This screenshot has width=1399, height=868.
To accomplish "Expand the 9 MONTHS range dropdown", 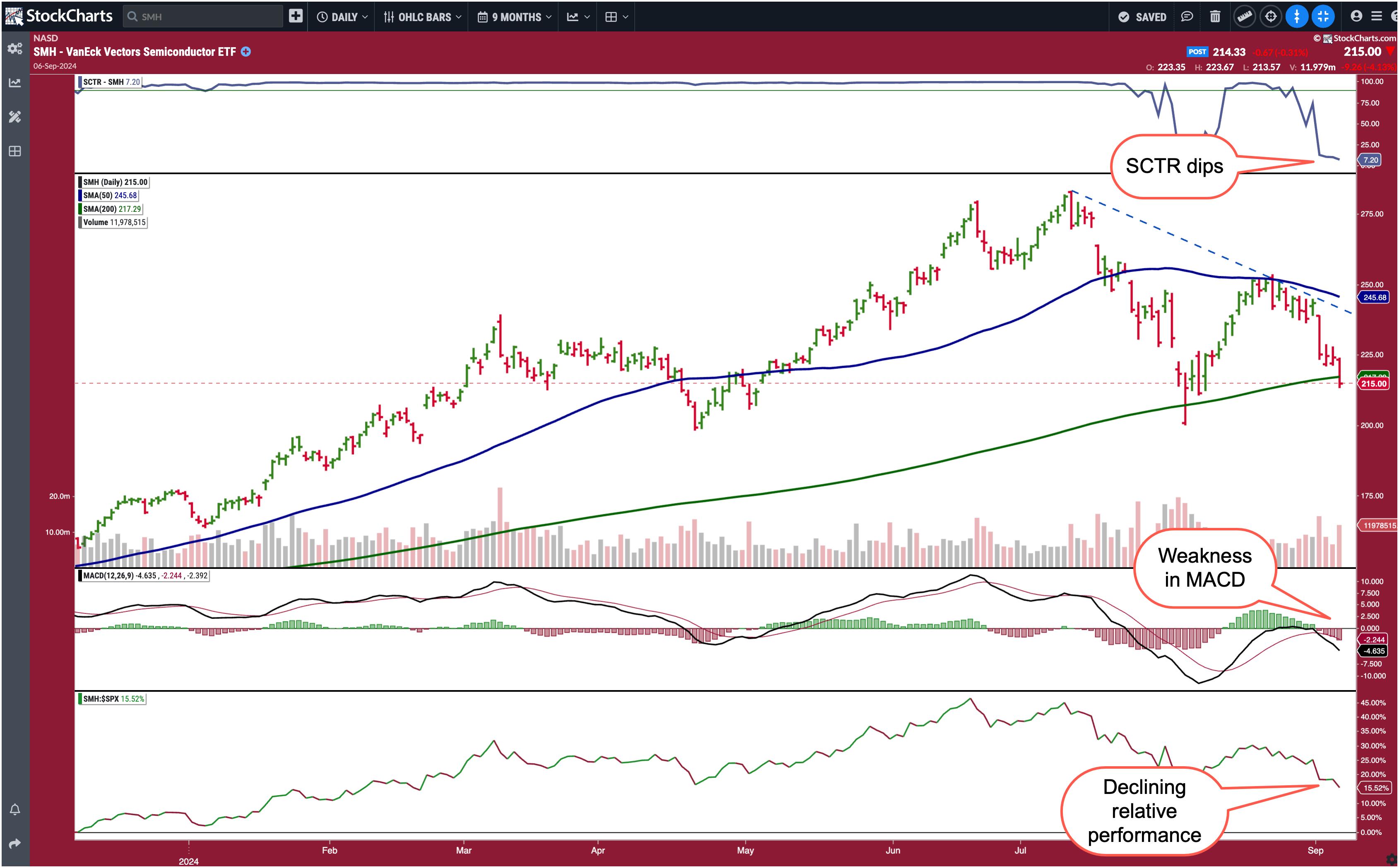I will (x=514, y=17).
